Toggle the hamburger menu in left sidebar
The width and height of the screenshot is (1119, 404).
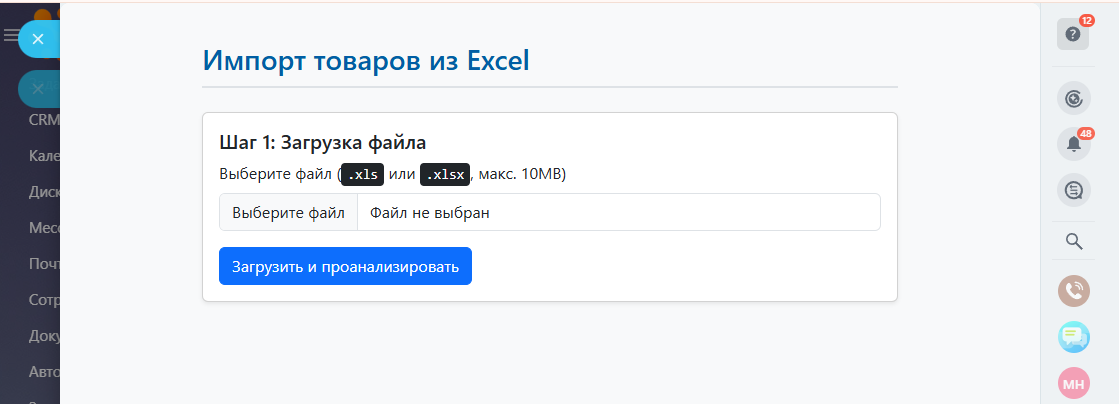coord(10,36)
